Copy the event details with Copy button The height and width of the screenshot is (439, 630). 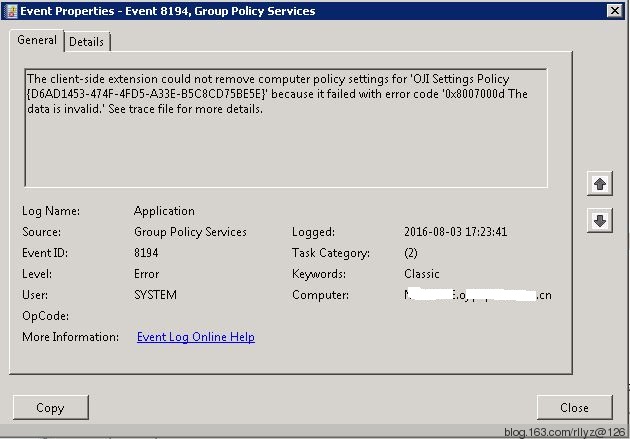coord(51,408)
